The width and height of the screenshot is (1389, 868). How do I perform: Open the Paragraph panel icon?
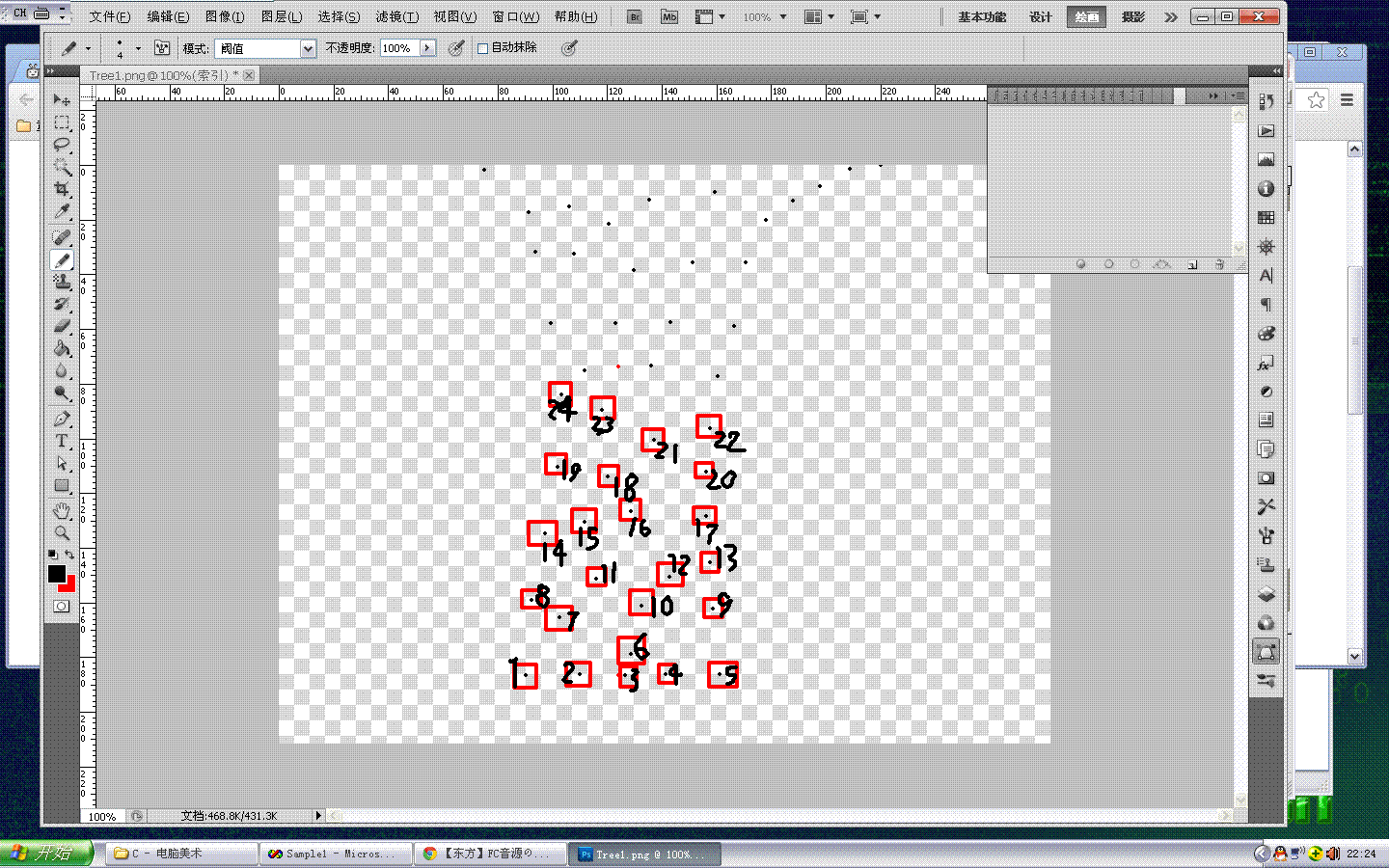click(x=1266, y=305)
